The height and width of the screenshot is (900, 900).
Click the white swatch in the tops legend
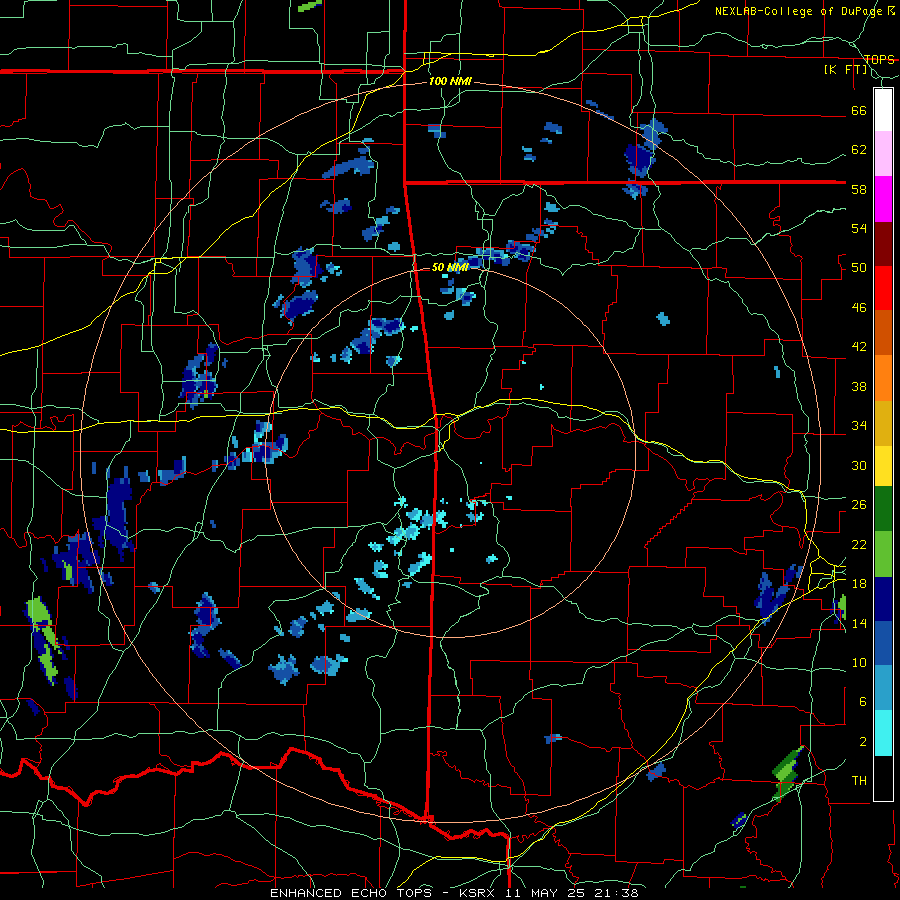(x=883, y=110)
